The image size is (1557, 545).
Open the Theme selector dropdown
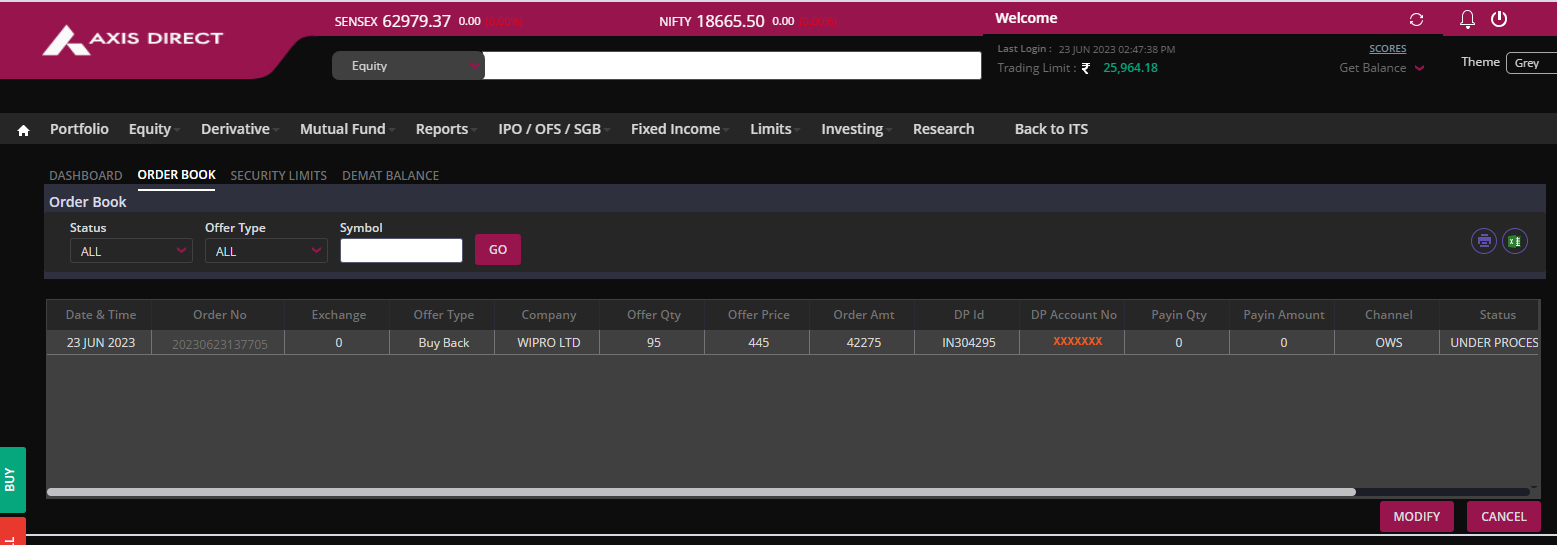(x=1530, y=63)
